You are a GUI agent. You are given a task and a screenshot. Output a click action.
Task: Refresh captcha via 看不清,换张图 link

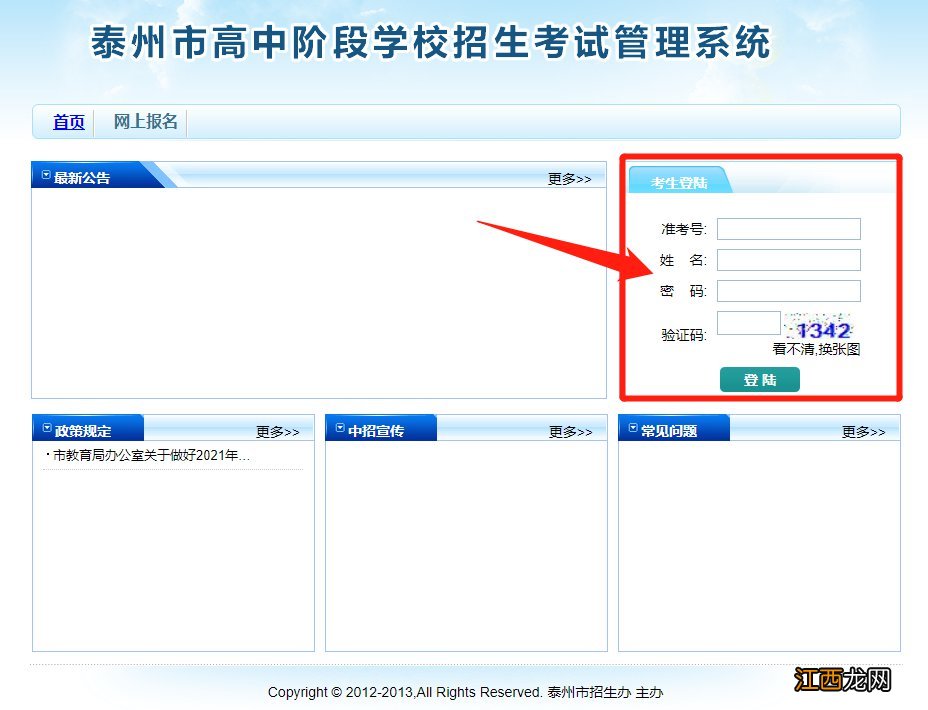coord(816,349)
